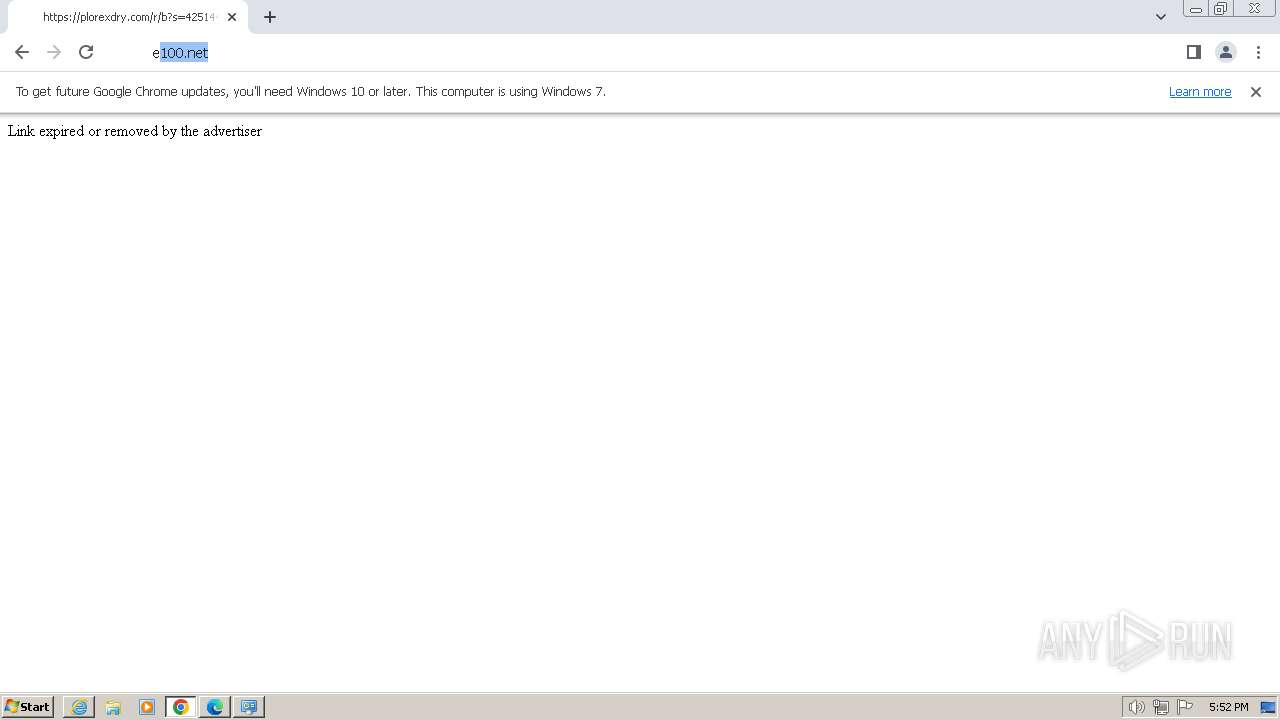Open the volume speaker tray icon
Screen dimensions: 1280x720
pyautogui.click(x=1136, y=707)
